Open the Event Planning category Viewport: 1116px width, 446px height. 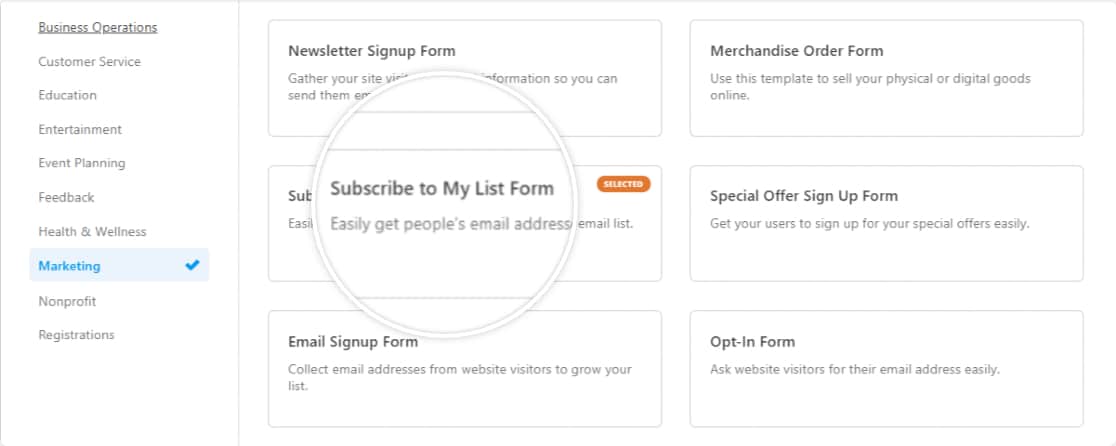(82, 163)
